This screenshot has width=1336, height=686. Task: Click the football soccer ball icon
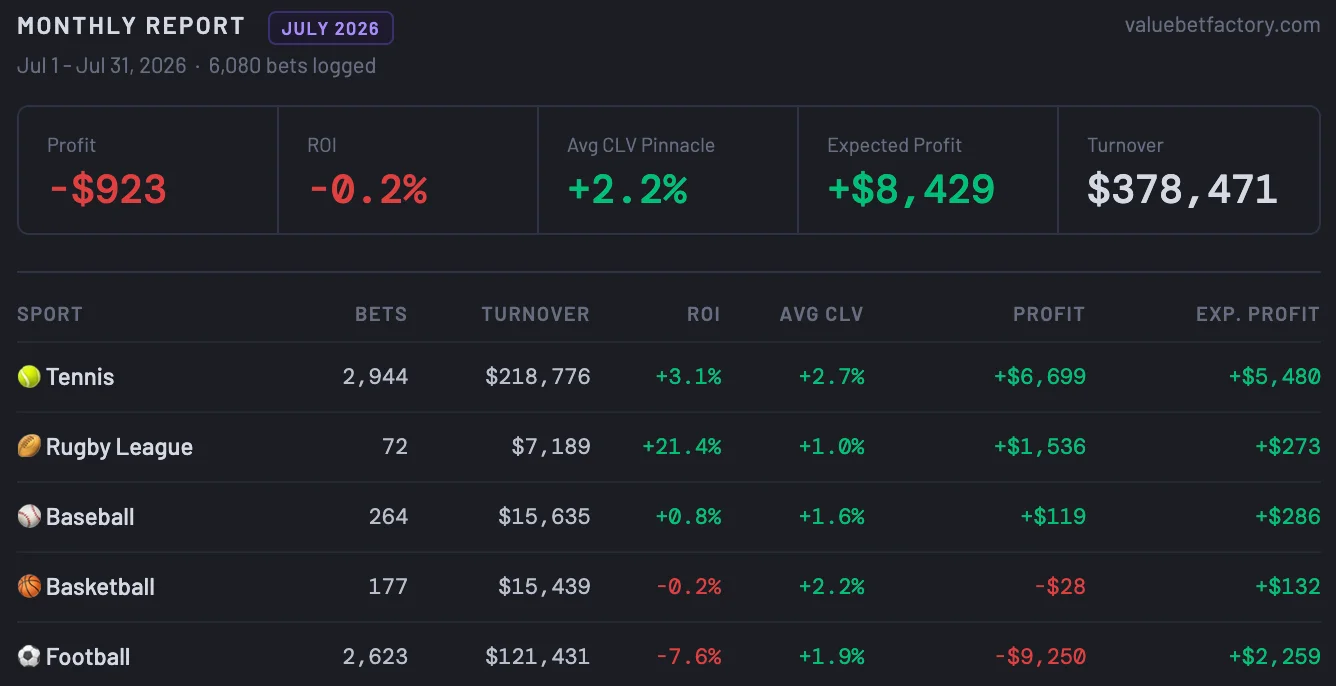(29, 657)
